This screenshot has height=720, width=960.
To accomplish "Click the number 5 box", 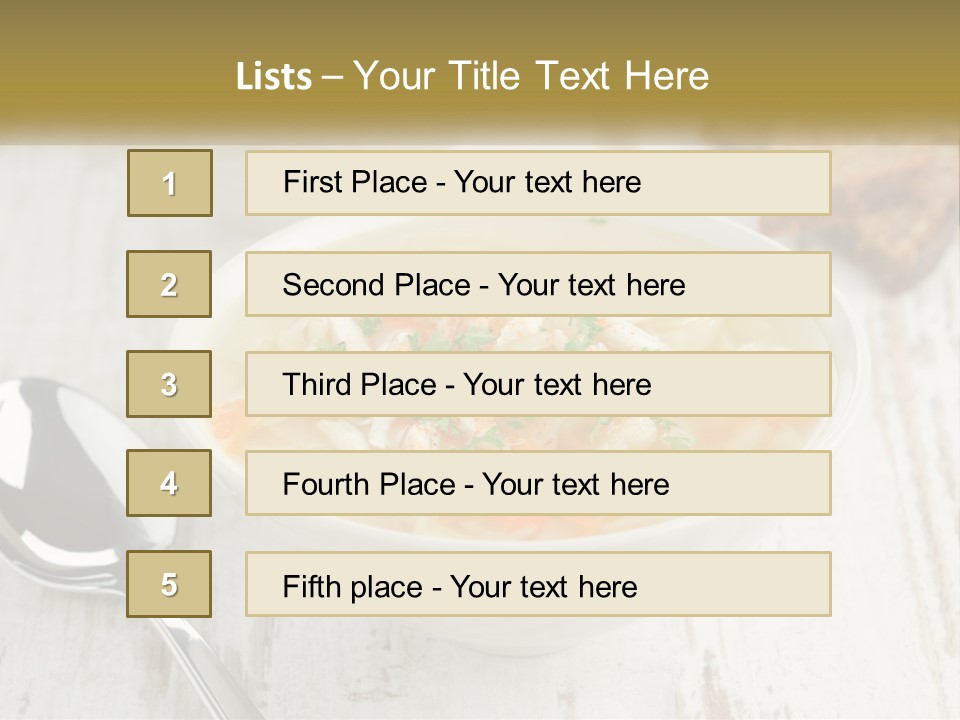I will [x=169, y=584].
